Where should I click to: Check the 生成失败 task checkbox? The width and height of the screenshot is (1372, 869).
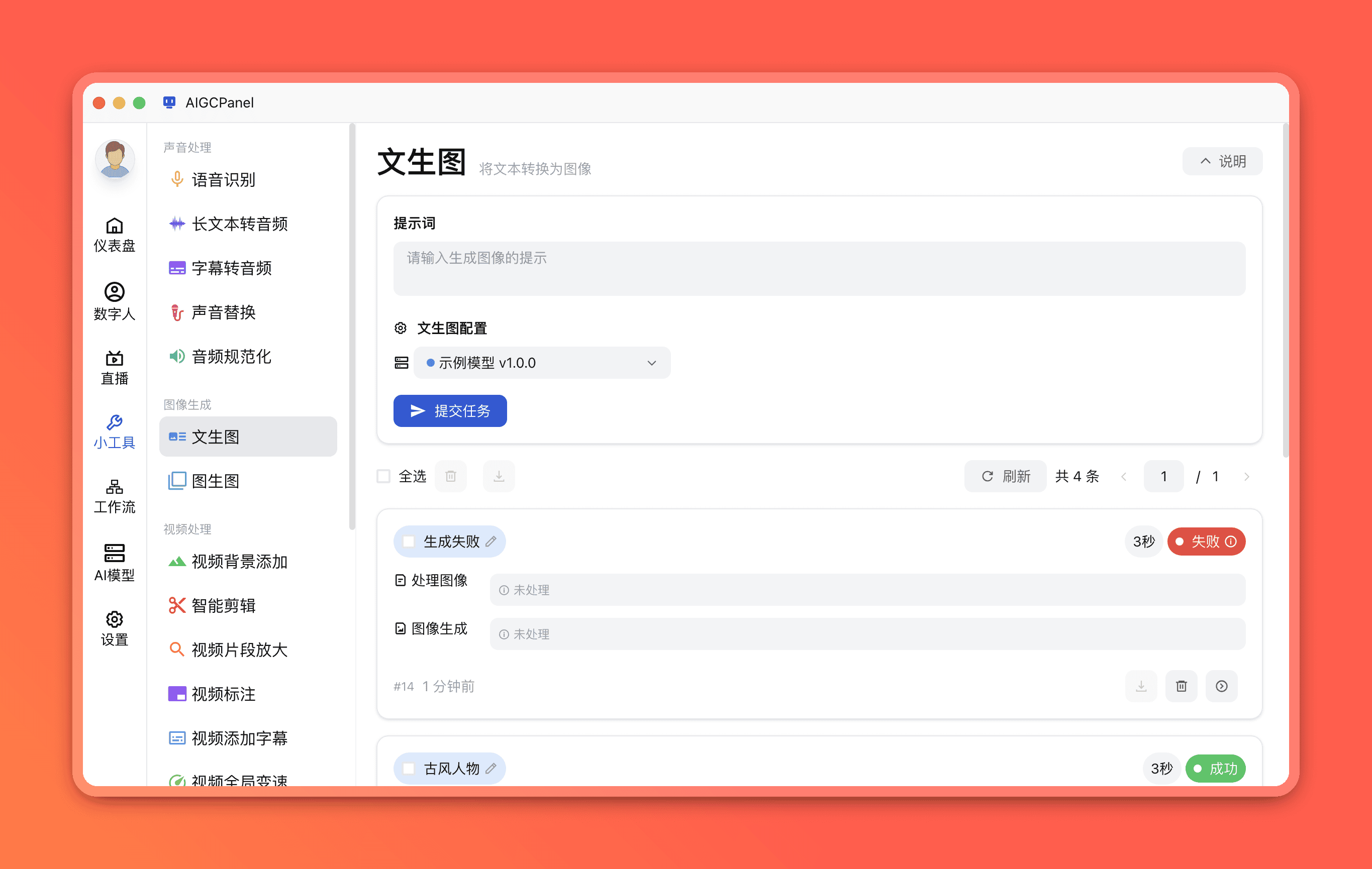(x=409, y=541)
